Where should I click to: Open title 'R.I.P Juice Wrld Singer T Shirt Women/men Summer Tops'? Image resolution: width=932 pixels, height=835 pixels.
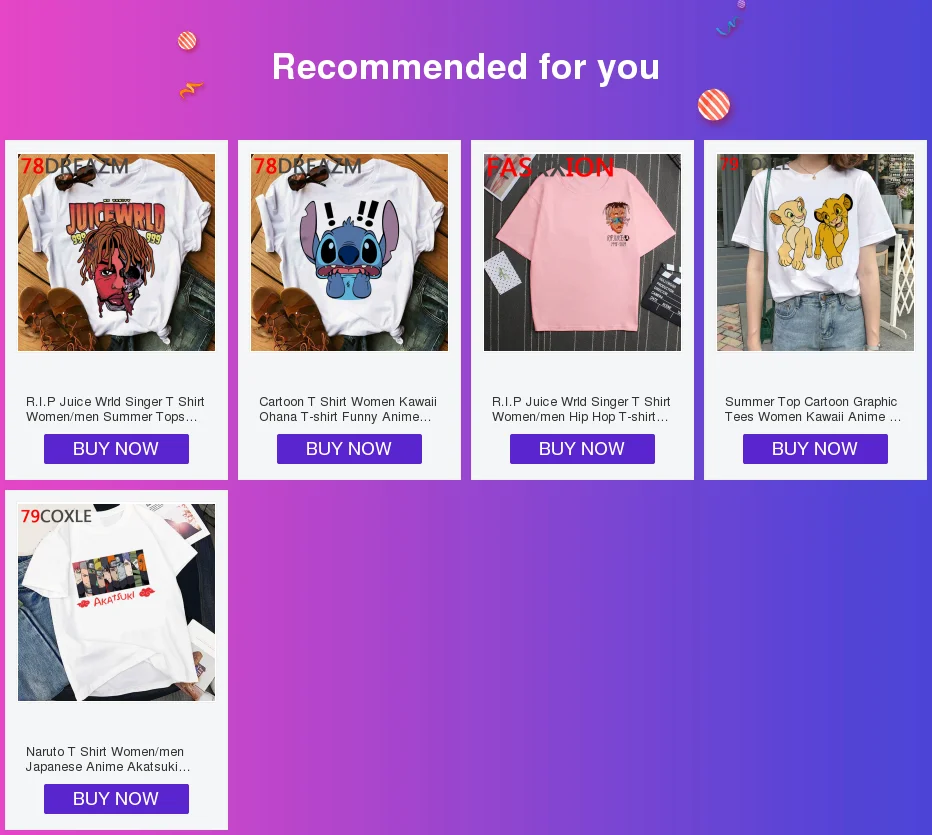point(115,409)
